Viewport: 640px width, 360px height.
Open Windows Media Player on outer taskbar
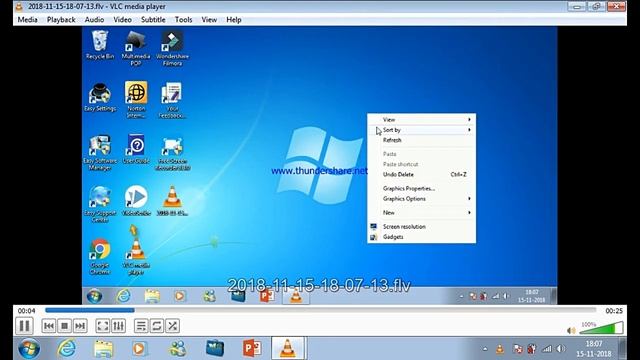(139, 349)
